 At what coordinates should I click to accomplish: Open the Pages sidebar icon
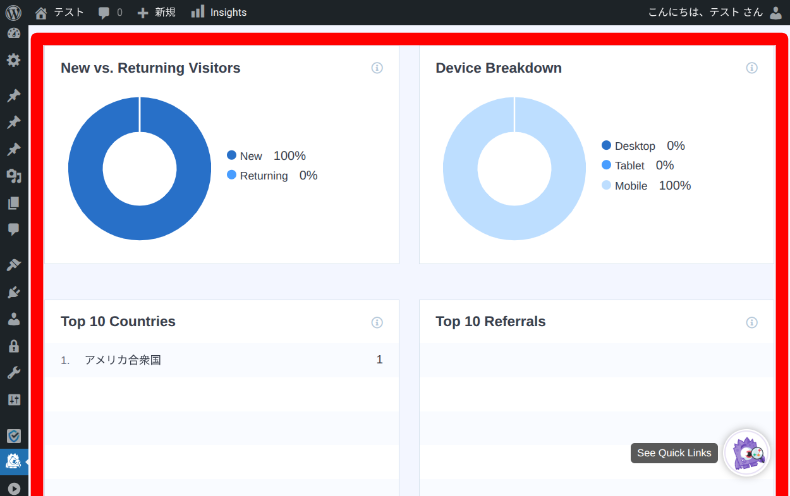(13, 202)
